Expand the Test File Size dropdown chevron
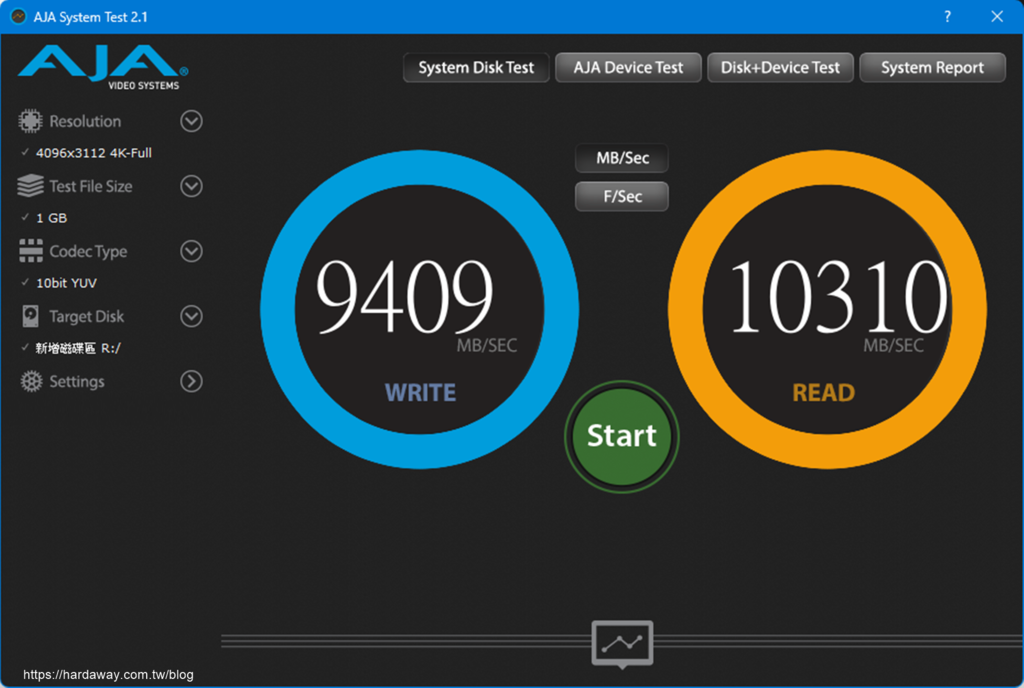The width and height of the screenshot is (1024, 688). pos(191,186)
